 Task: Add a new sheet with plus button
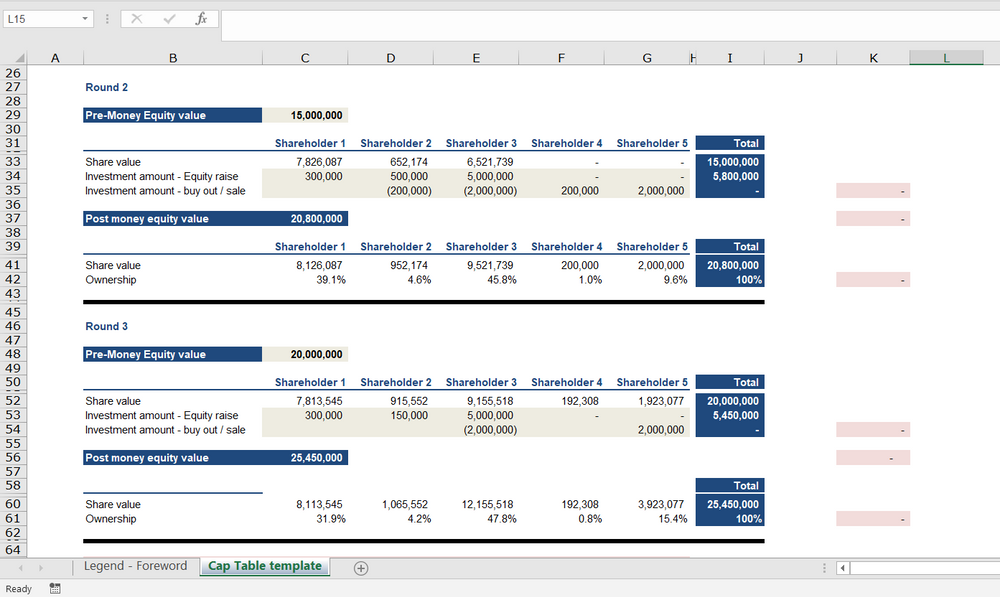pos(361,568)
